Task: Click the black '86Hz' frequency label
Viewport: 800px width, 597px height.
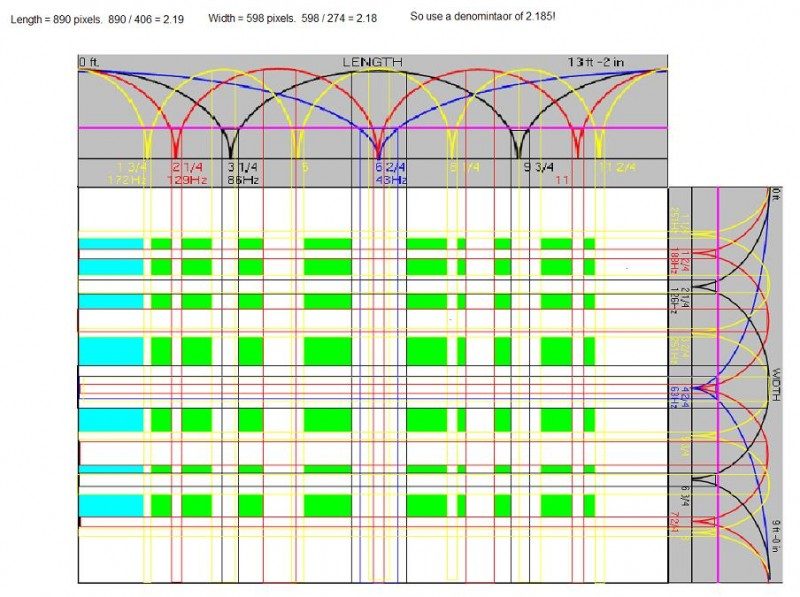Action: pyautogui.click(x=243, y=180)
